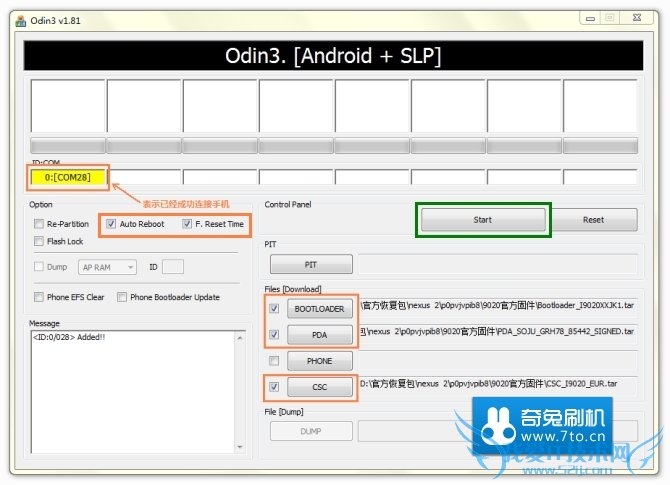Select the yellow 0:[COM28] port box
The width and height of the screenshot is (670, 485).
click(x=68, y=177)
